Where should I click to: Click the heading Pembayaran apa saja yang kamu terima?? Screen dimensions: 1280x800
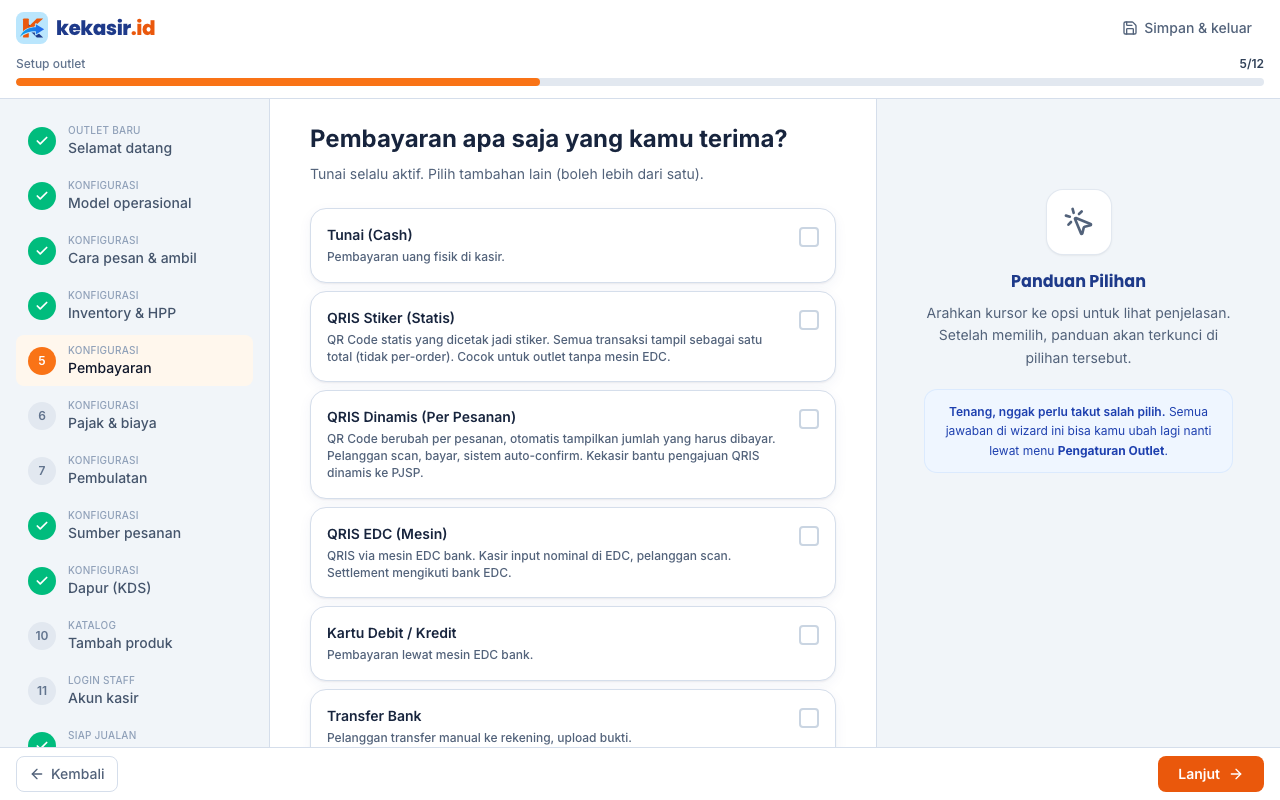(x=549, y=139)
